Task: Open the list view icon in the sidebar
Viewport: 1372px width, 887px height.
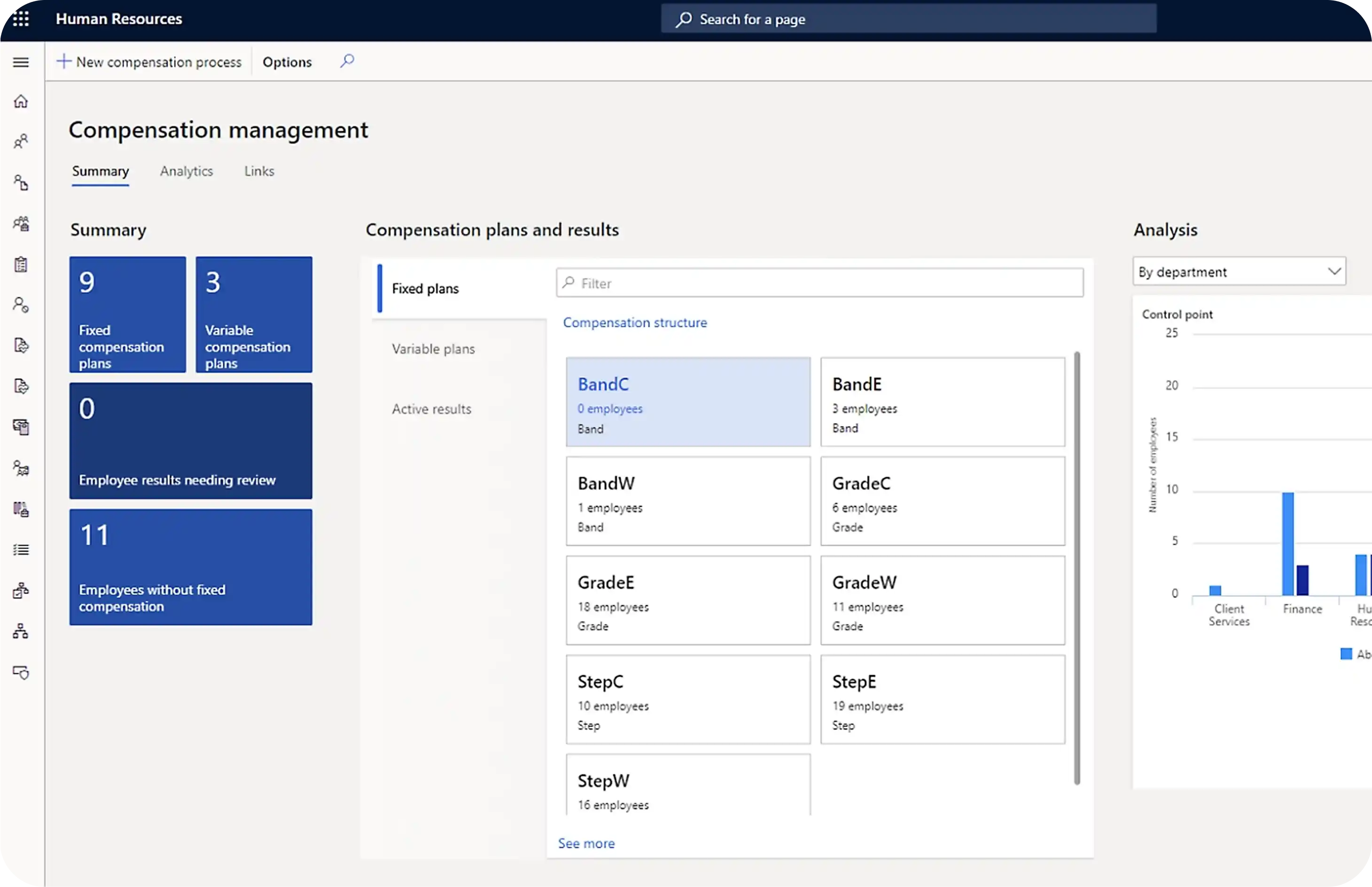Action: pos(21,550)
